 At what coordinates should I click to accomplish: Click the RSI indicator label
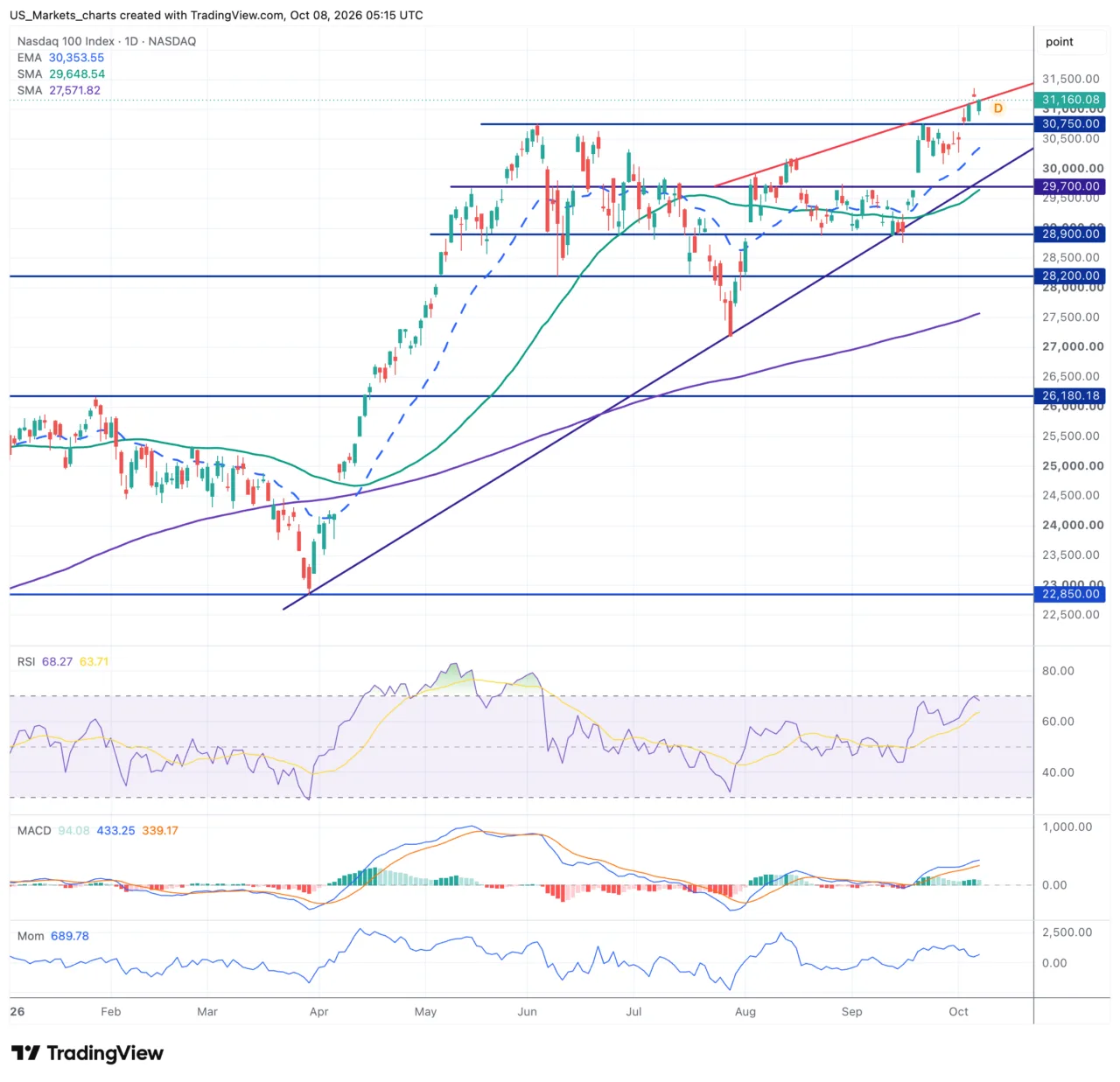[x=26, y=661]
